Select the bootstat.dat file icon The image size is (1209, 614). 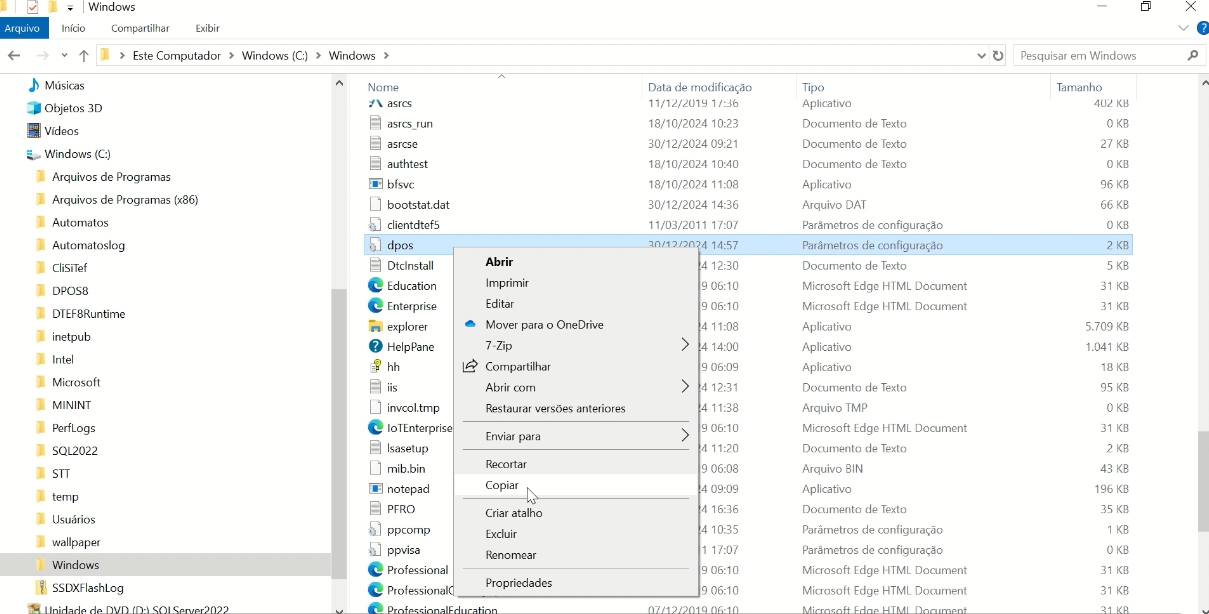coord(376,205)
